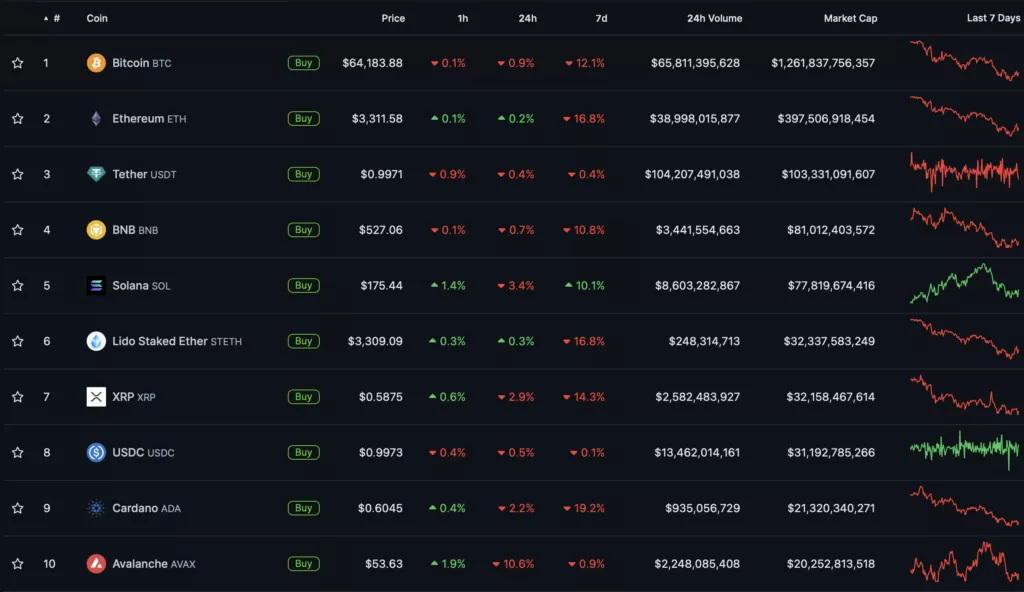Viewport: 1024px width, 592px height.
Task: Open the BNB coin page link
Action: (x=135, y=229)
